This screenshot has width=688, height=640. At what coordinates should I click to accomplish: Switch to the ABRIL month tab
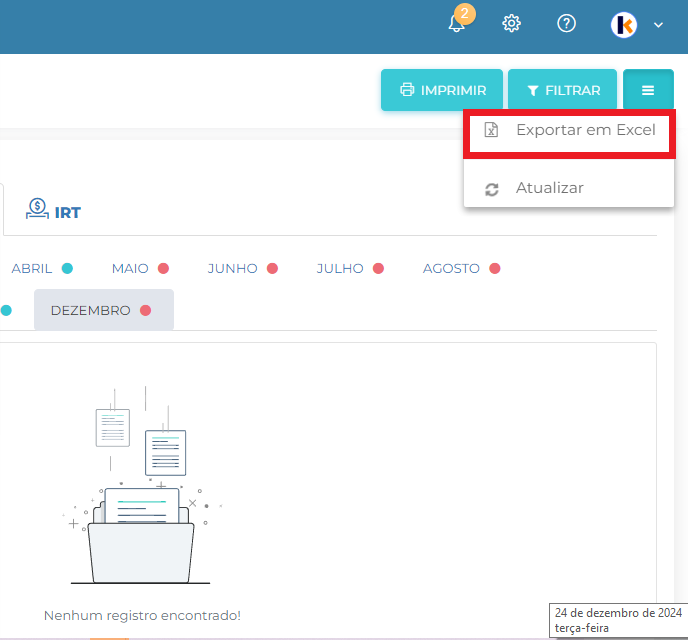42,268
